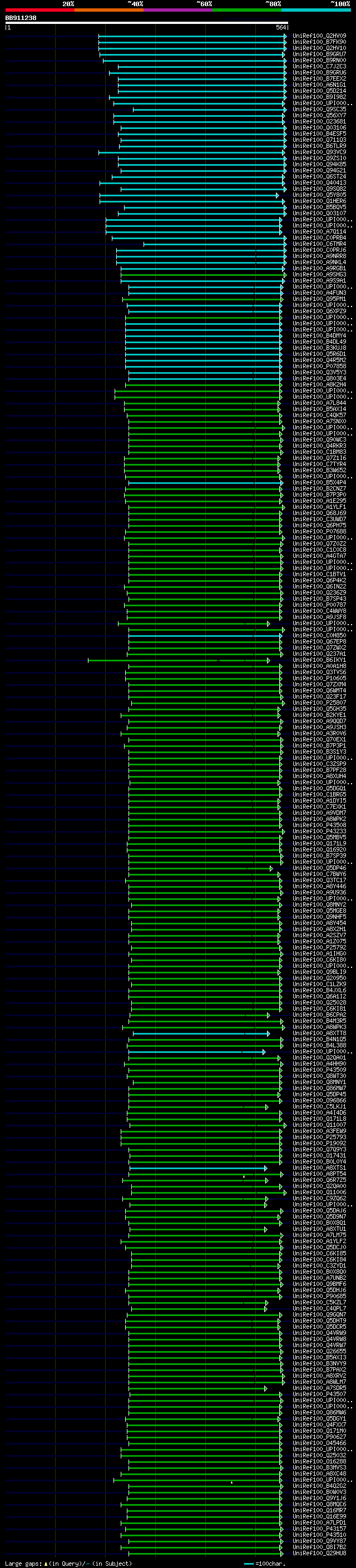
Task: Open UniRef100_A8Y446 entry
Action: [x=319, y=886]
